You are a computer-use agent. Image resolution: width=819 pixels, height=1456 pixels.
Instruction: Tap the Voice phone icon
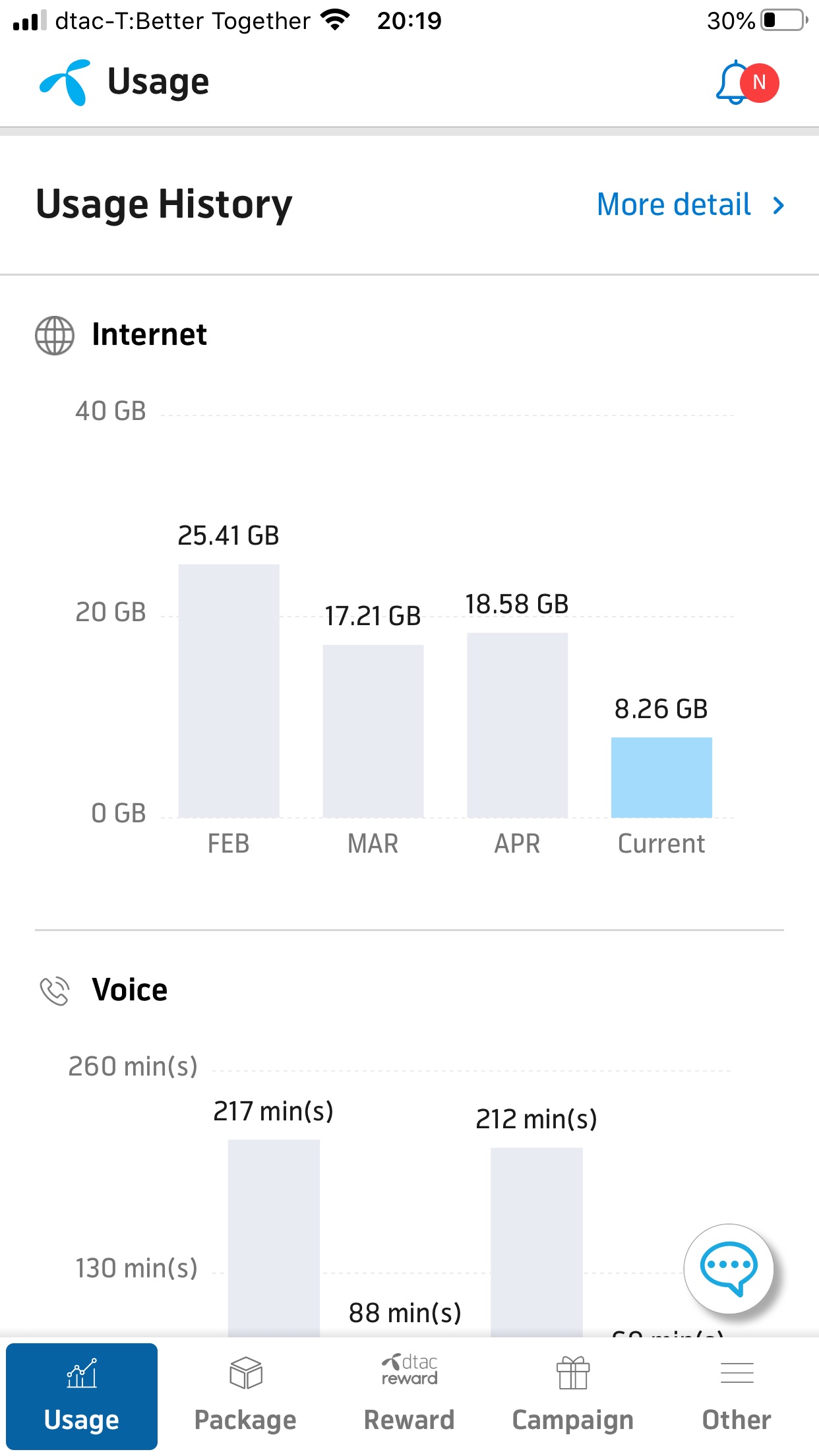tap(55, 990)
